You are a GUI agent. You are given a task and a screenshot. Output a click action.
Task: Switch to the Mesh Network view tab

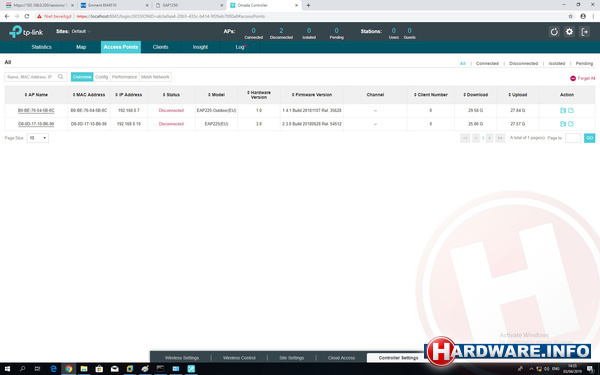tap(155, 77)
